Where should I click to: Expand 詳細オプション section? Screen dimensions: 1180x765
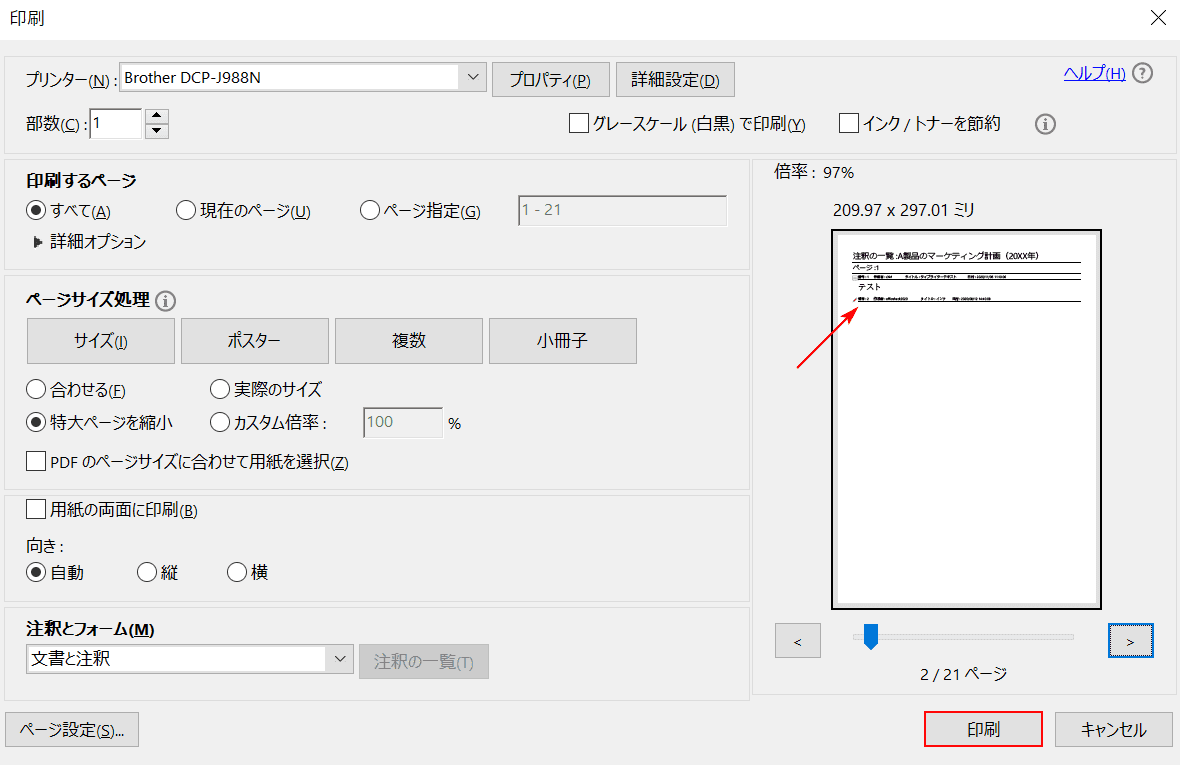(38, 242)
